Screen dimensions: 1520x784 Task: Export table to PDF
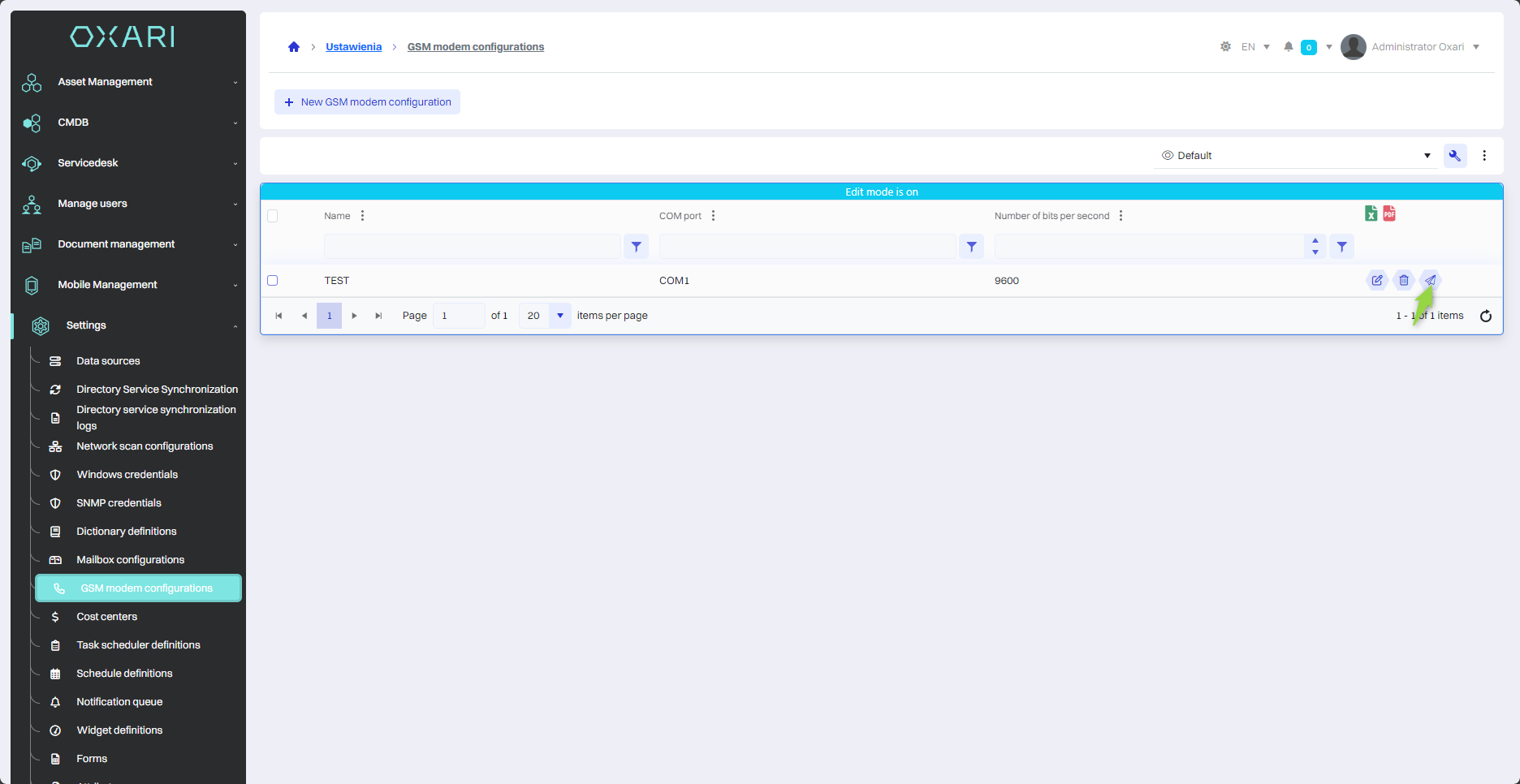tap(1389, 213)
